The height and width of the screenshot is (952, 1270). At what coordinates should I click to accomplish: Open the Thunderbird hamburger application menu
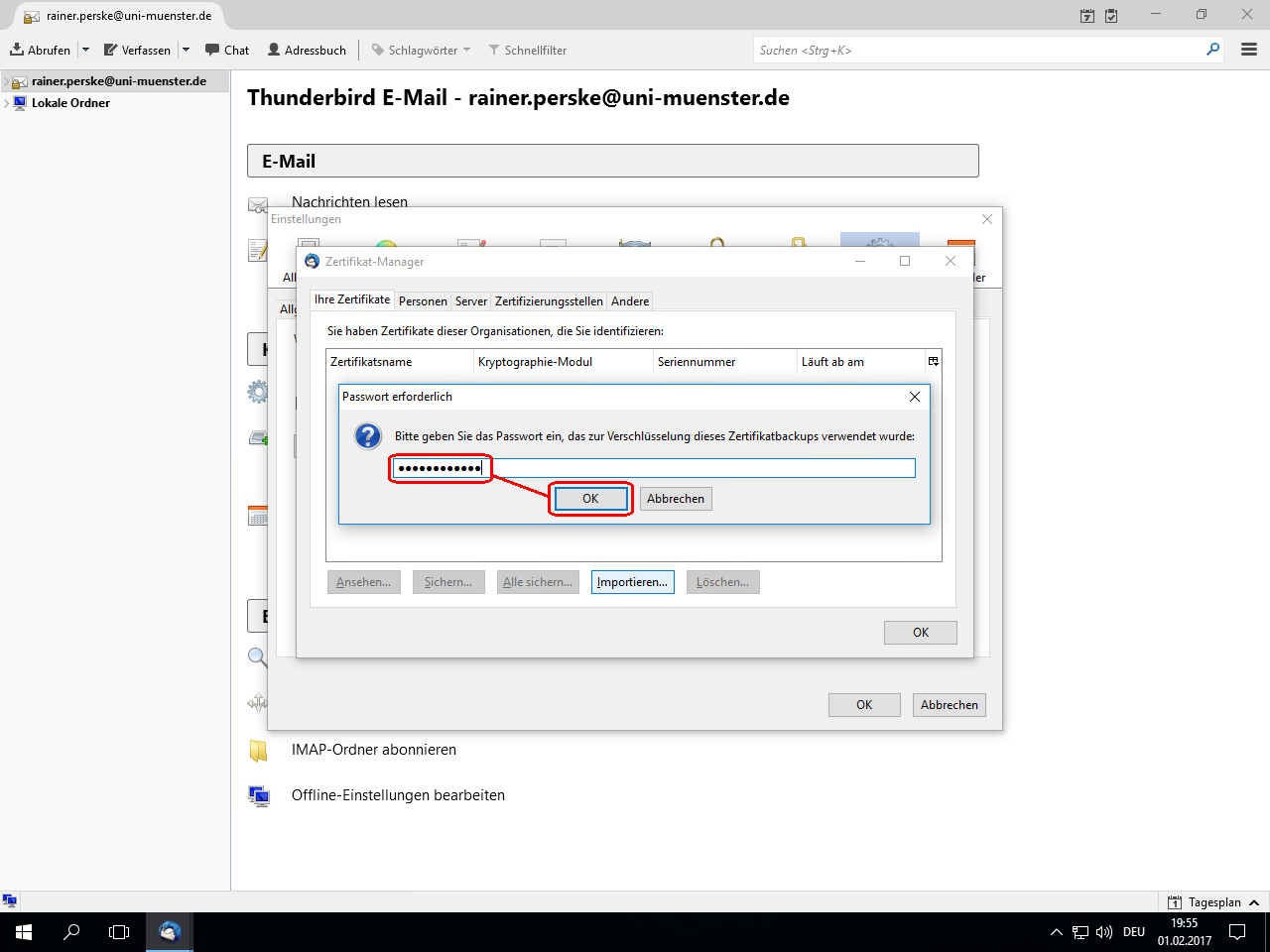(1249, 50)
